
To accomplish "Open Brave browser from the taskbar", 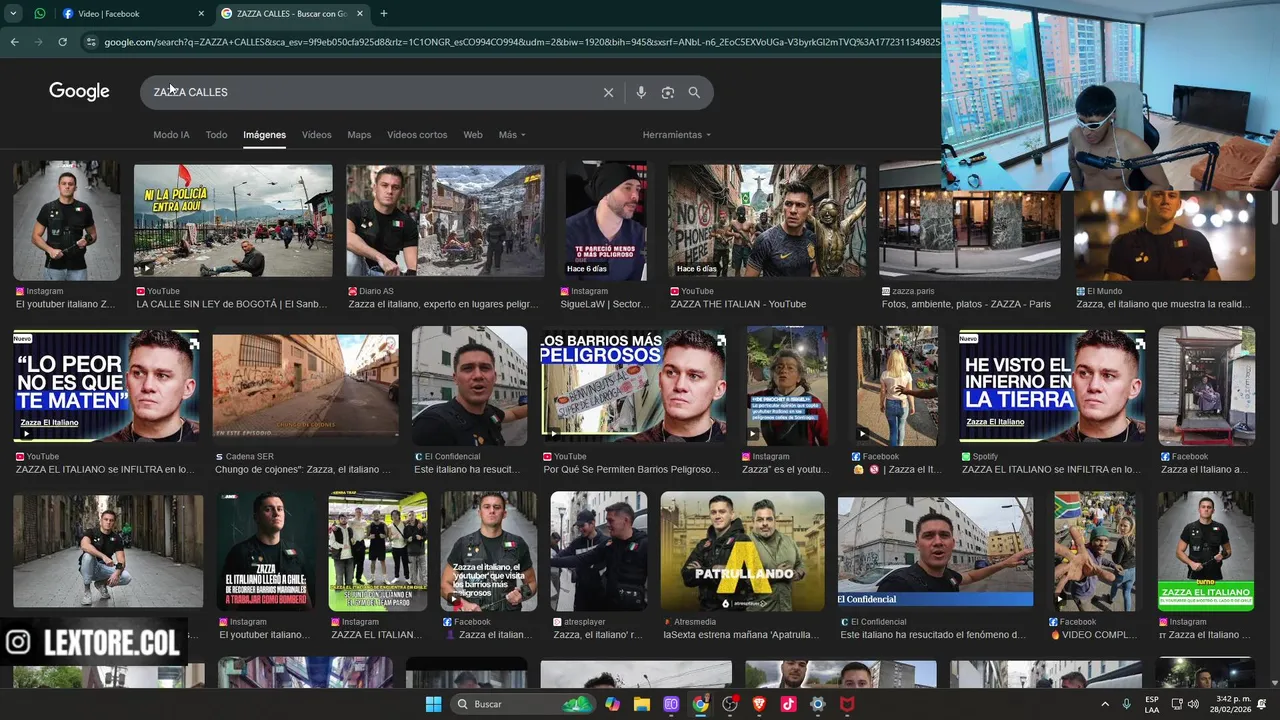I will tap(759, 704).
